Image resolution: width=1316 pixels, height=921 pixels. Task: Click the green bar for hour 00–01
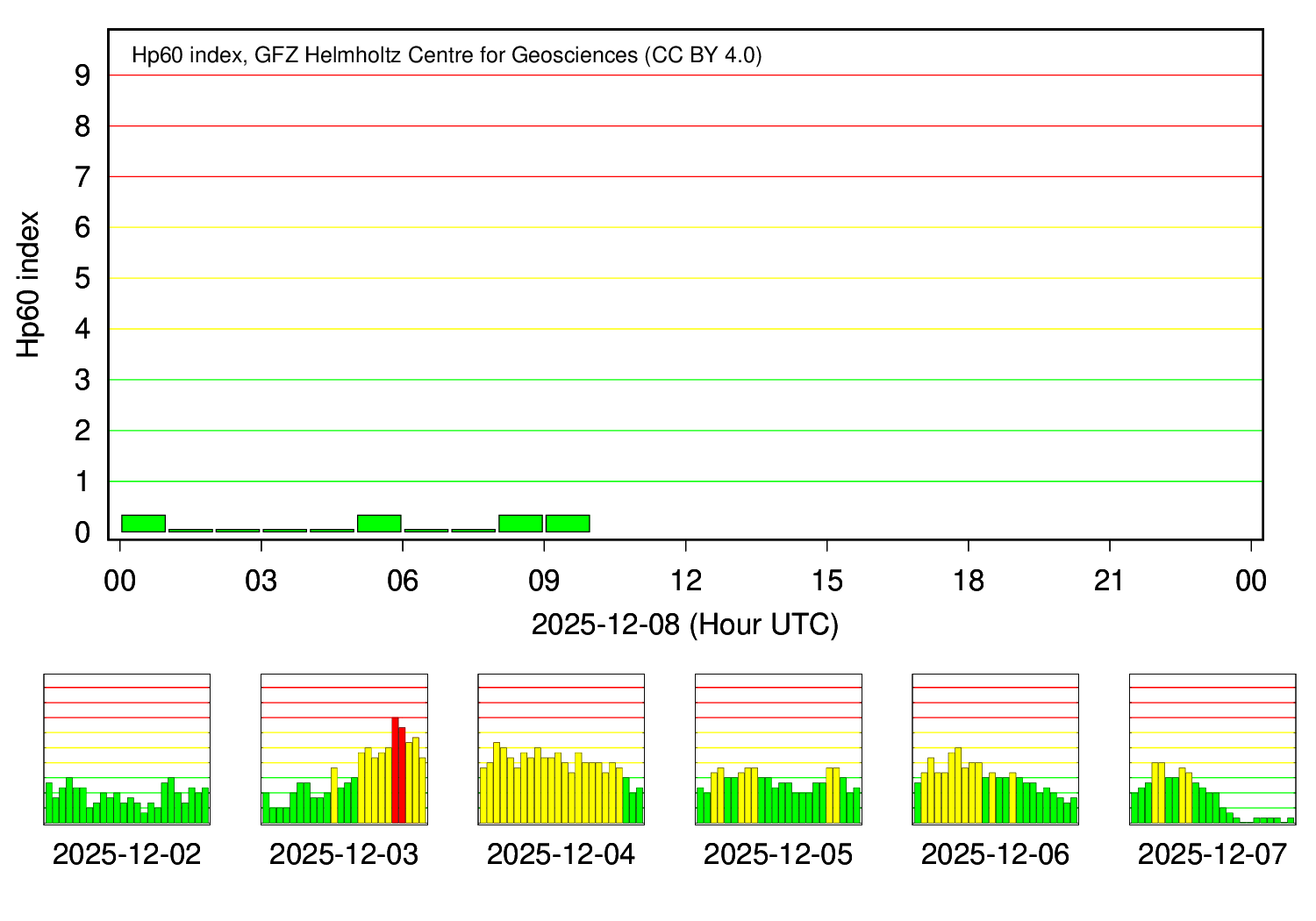pyautogui.click(x=143, y=524)
